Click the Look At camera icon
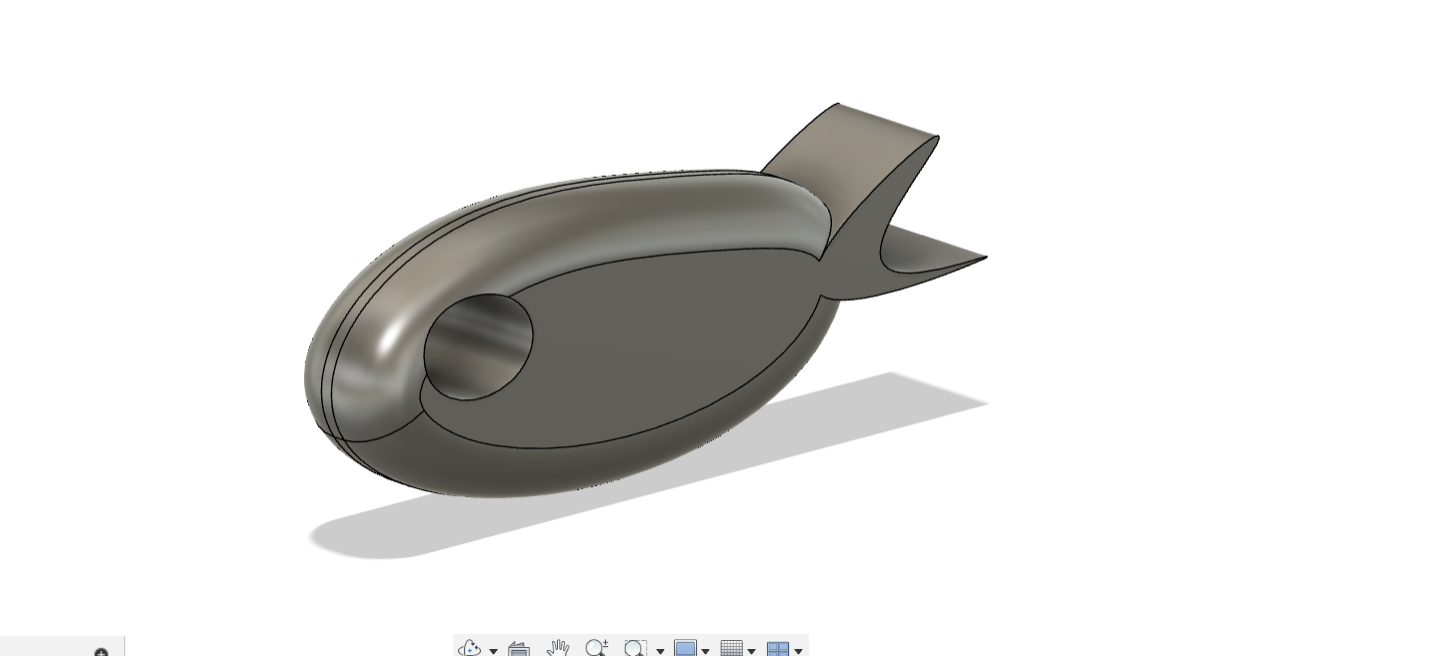1431x656 pixels. tap(518, 649)
